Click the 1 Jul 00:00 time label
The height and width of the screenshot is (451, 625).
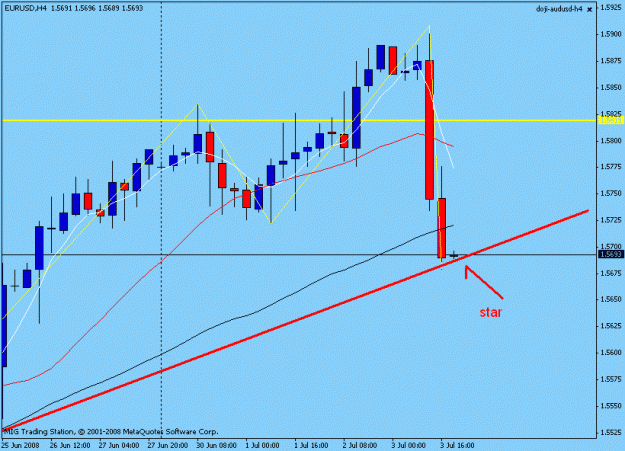[x=262, y=445]
